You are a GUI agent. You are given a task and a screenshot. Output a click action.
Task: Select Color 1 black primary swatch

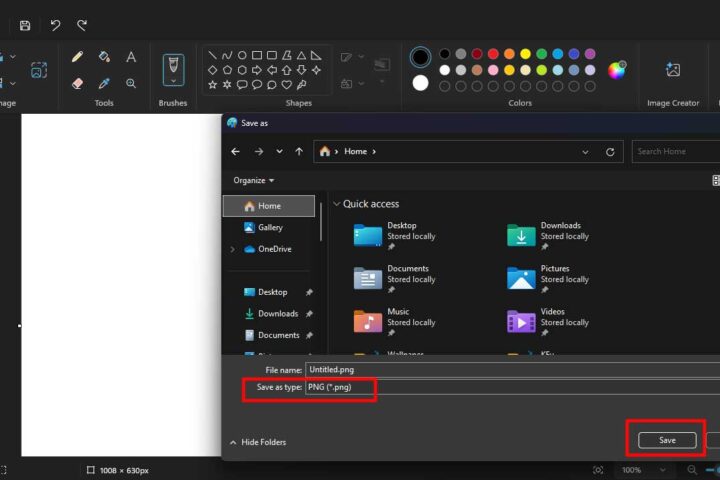coord(420,57)
